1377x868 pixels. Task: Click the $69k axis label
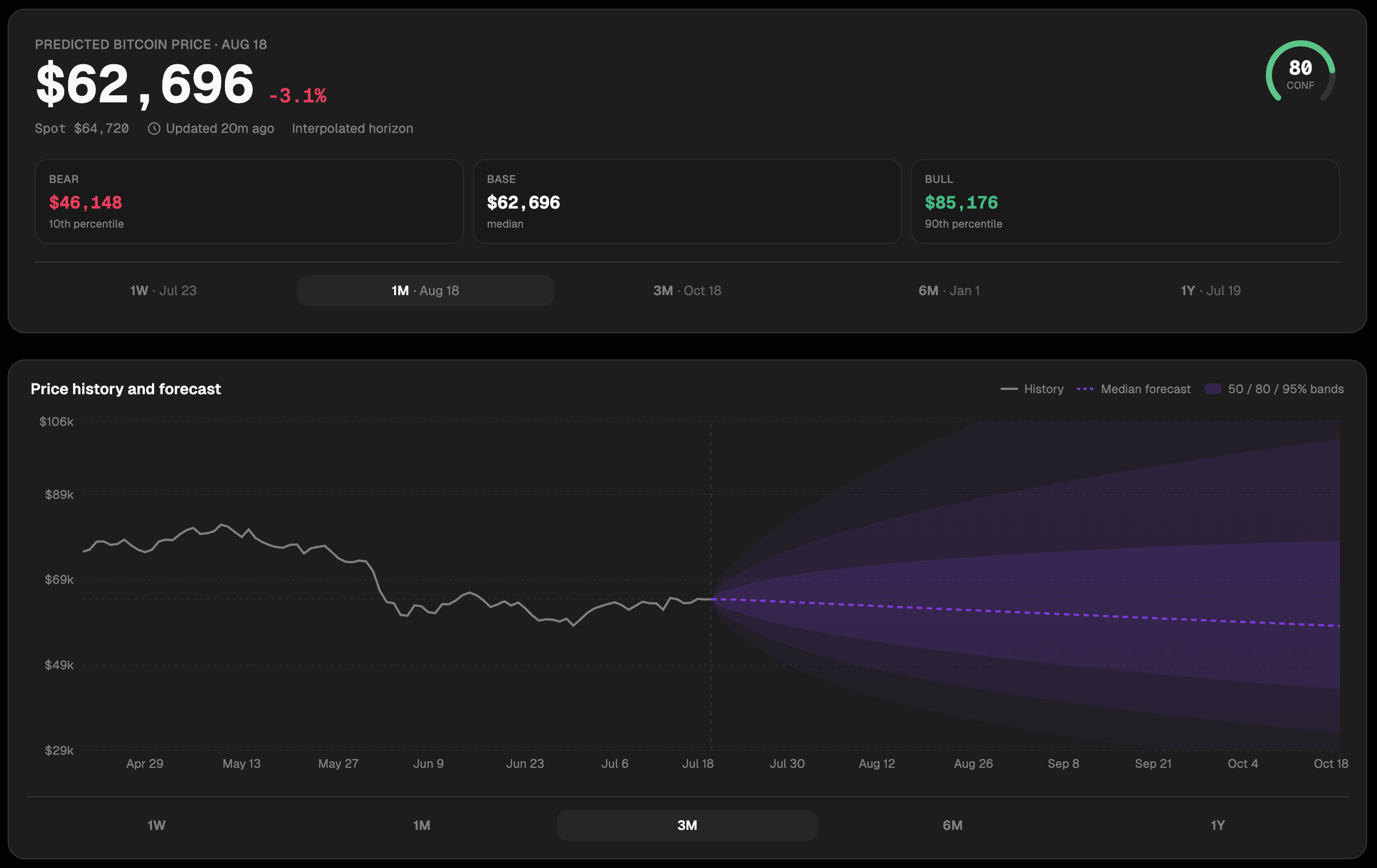click(59, 580)
